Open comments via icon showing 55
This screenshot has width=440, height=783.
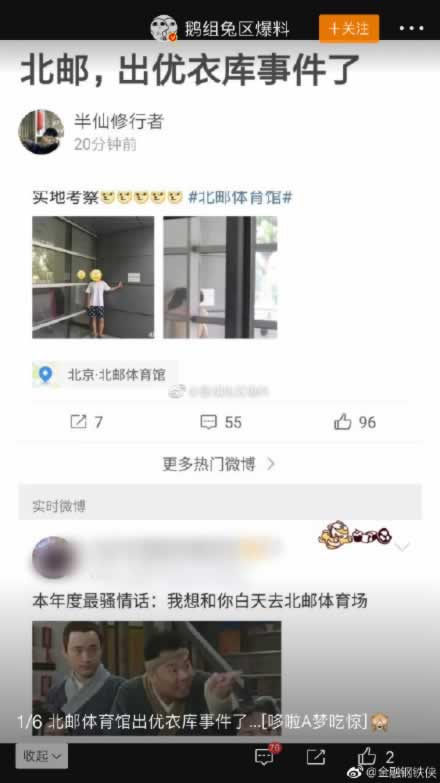[208, 422]
